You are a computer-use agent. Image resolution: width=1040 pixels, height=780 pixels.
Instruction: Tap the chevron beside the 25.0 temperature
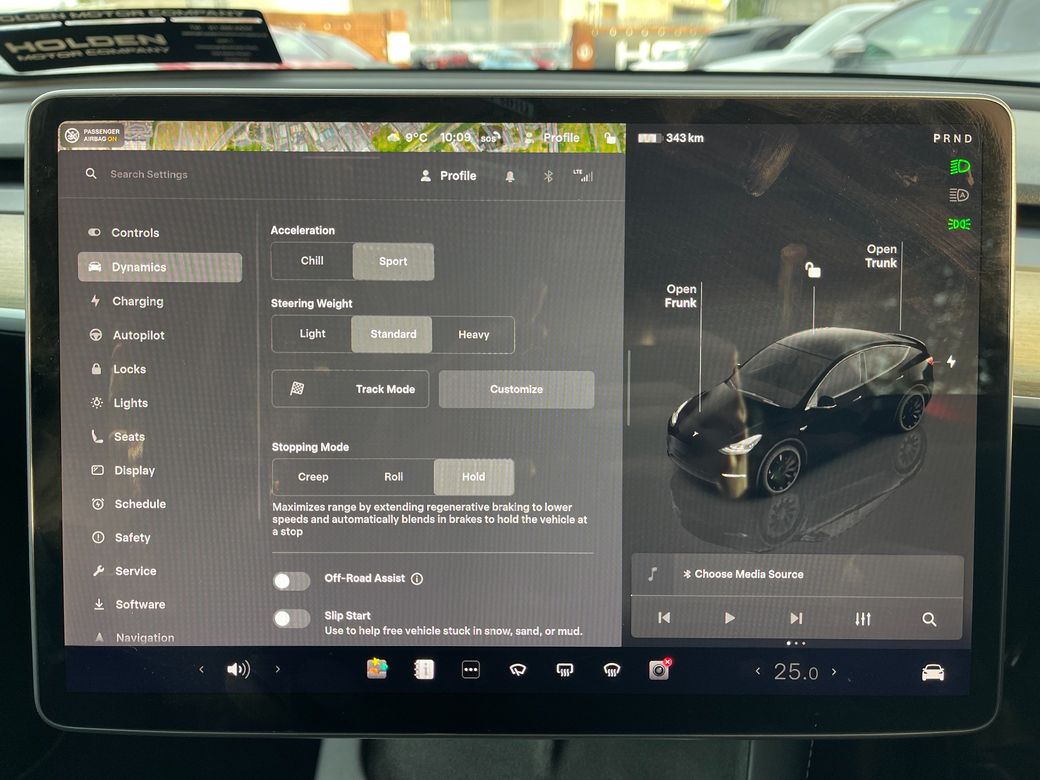coord(837,671)
